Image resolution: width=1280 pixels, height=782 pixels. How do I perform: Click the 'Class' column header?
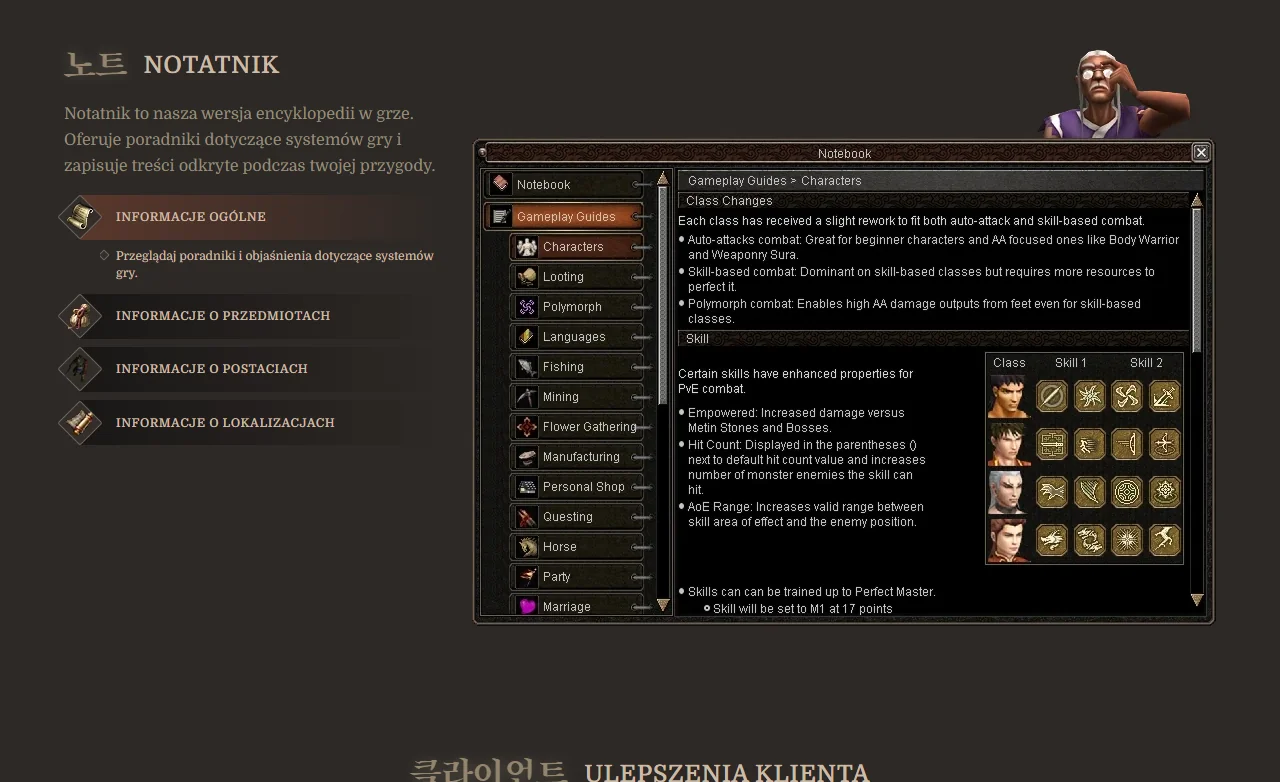coord(1009,363)
